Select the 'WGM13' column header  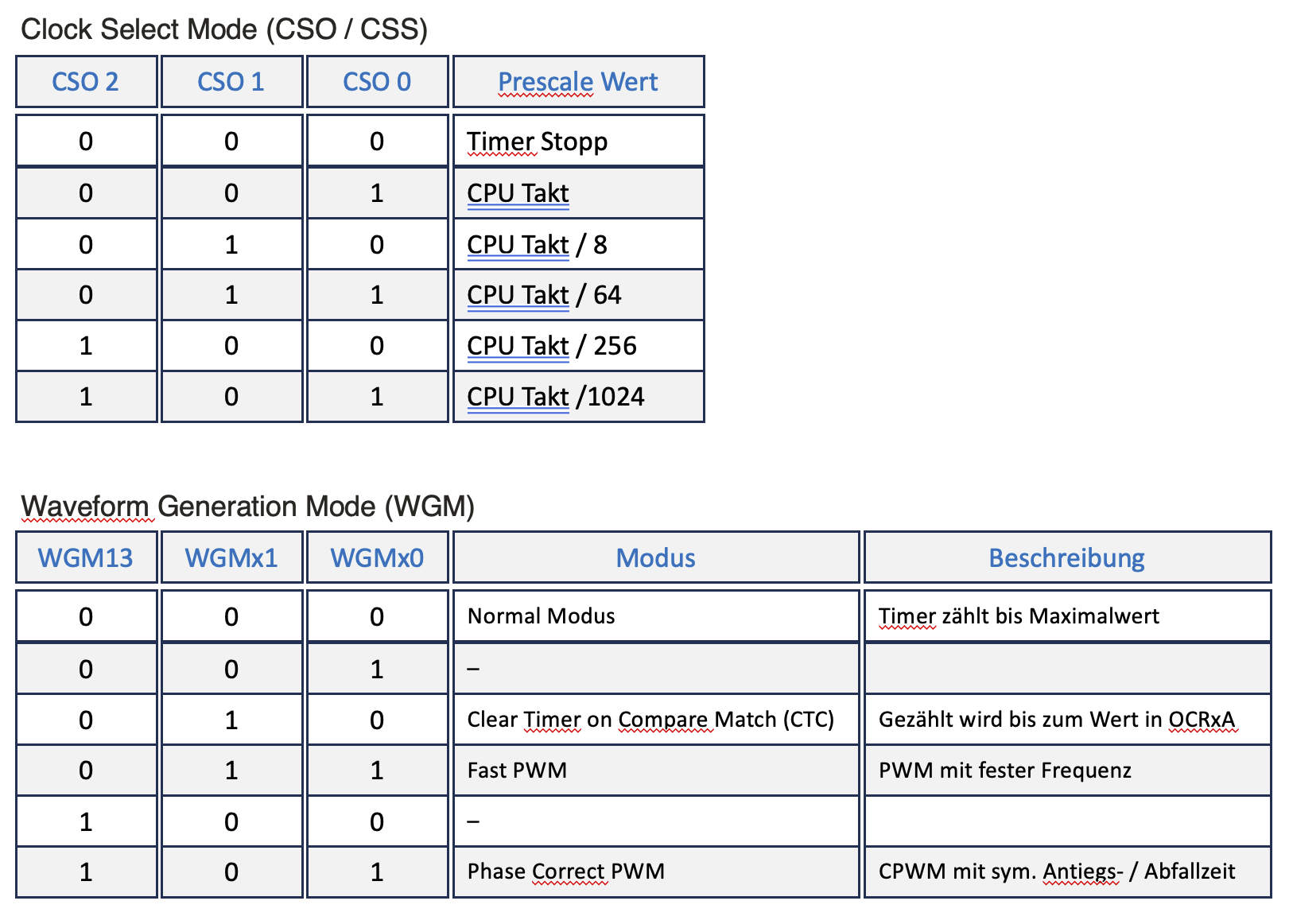click(x=86, y=558)
